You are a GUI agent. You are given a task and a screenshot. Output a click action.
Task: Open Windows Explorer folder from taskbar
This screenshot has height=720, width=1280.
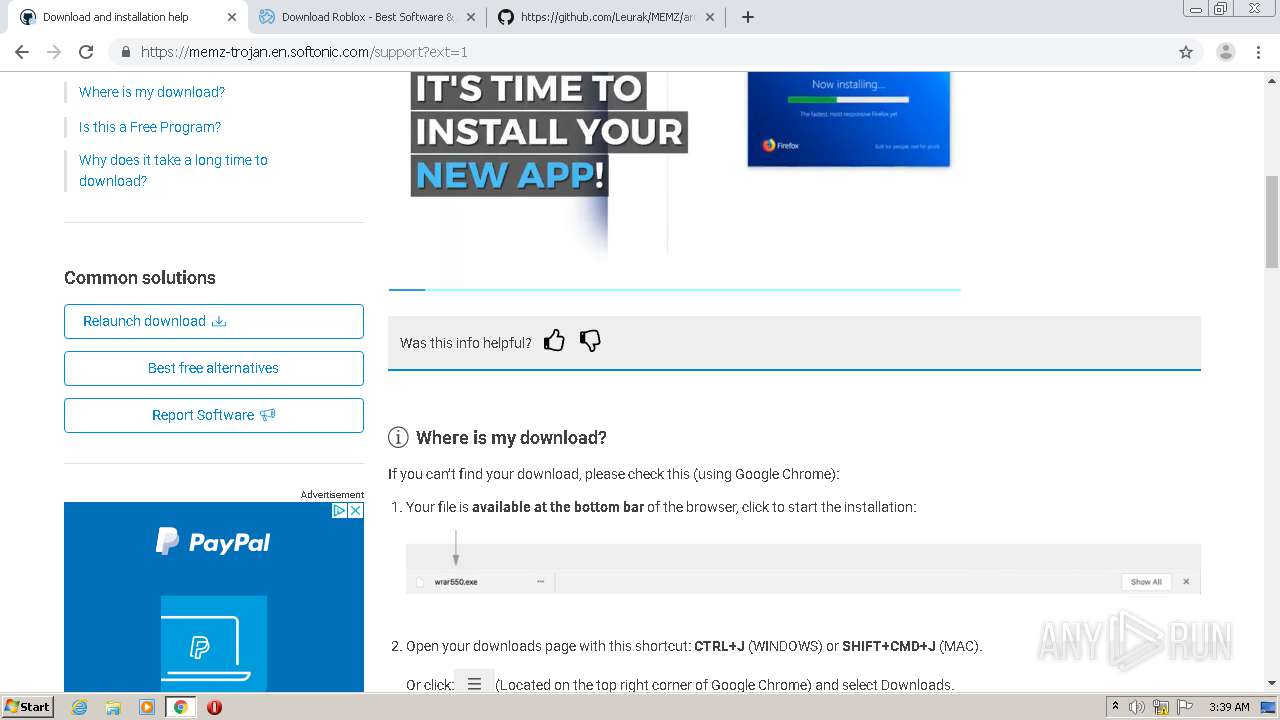pyautogui.click(x=113, y=707)
